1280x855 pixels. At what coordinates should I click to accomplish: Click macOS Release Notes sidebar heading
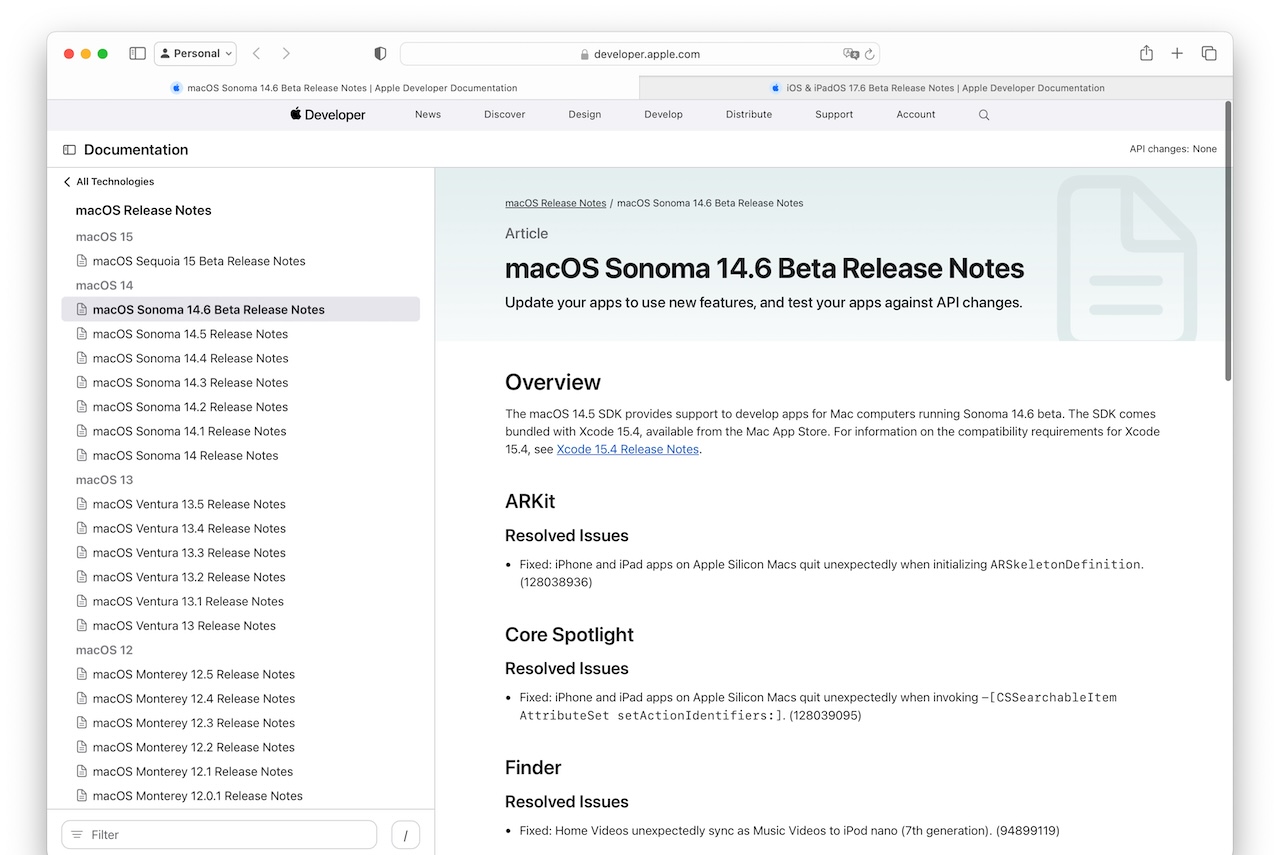[x=144, y=210]
